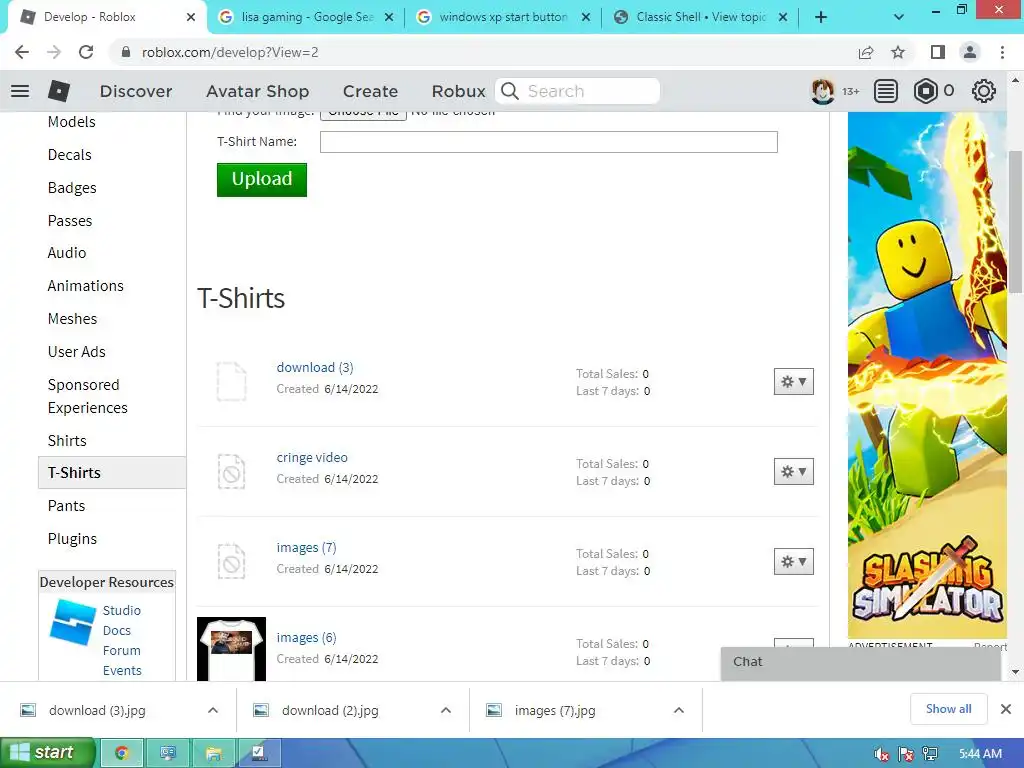Select Badges in the sidebar

click(72, 188)
